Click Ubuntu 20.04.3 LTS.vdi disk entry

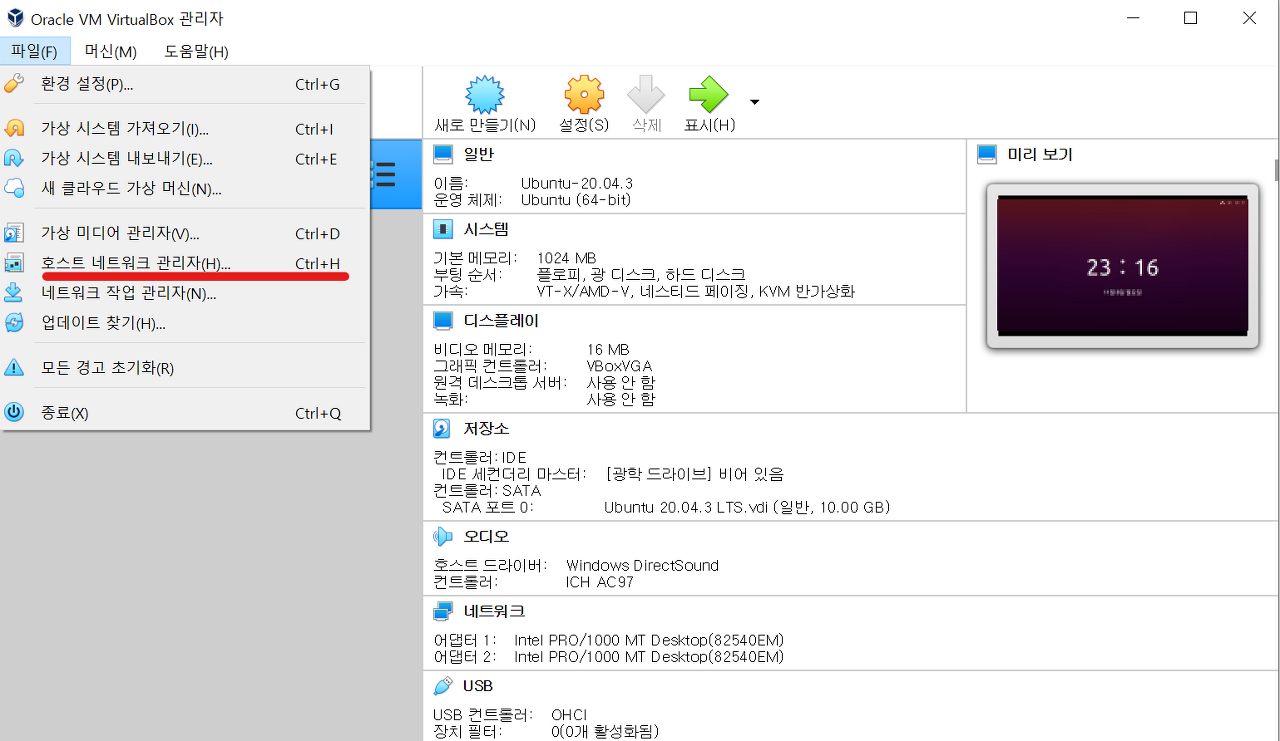[747, 507]
